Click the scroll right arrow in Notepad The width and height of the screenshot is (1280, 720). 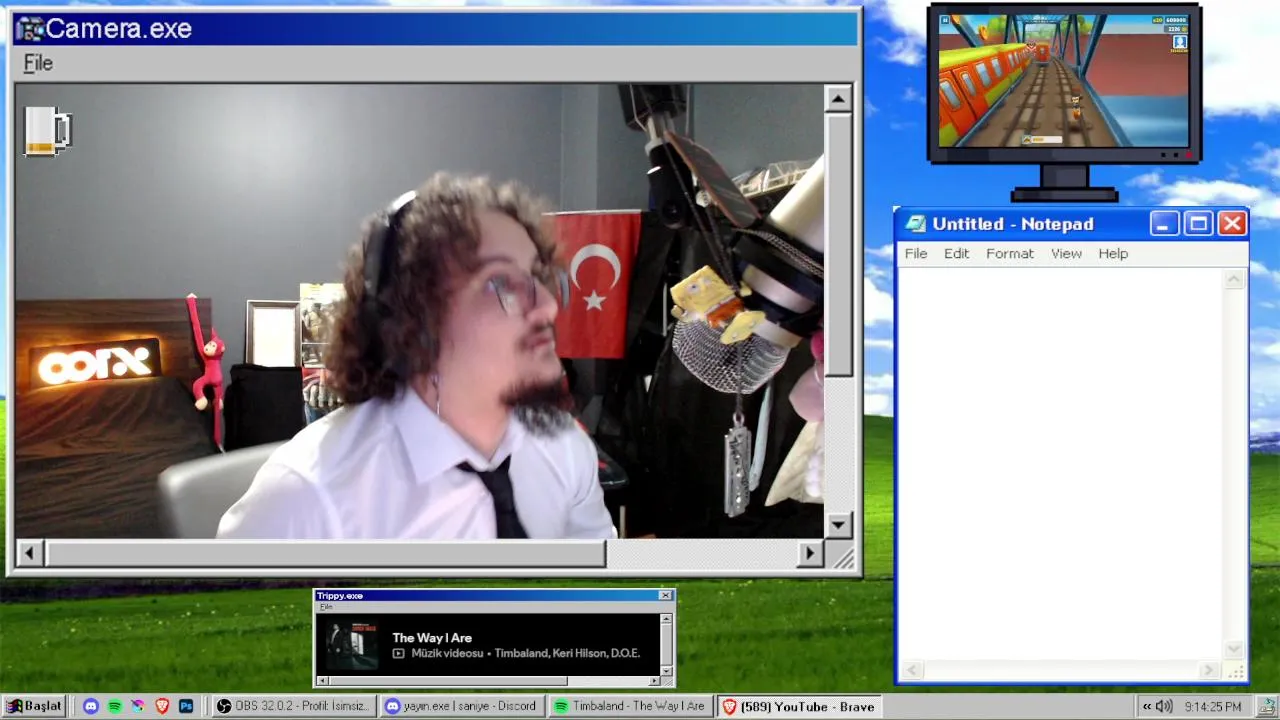(x=1210, y=671)
